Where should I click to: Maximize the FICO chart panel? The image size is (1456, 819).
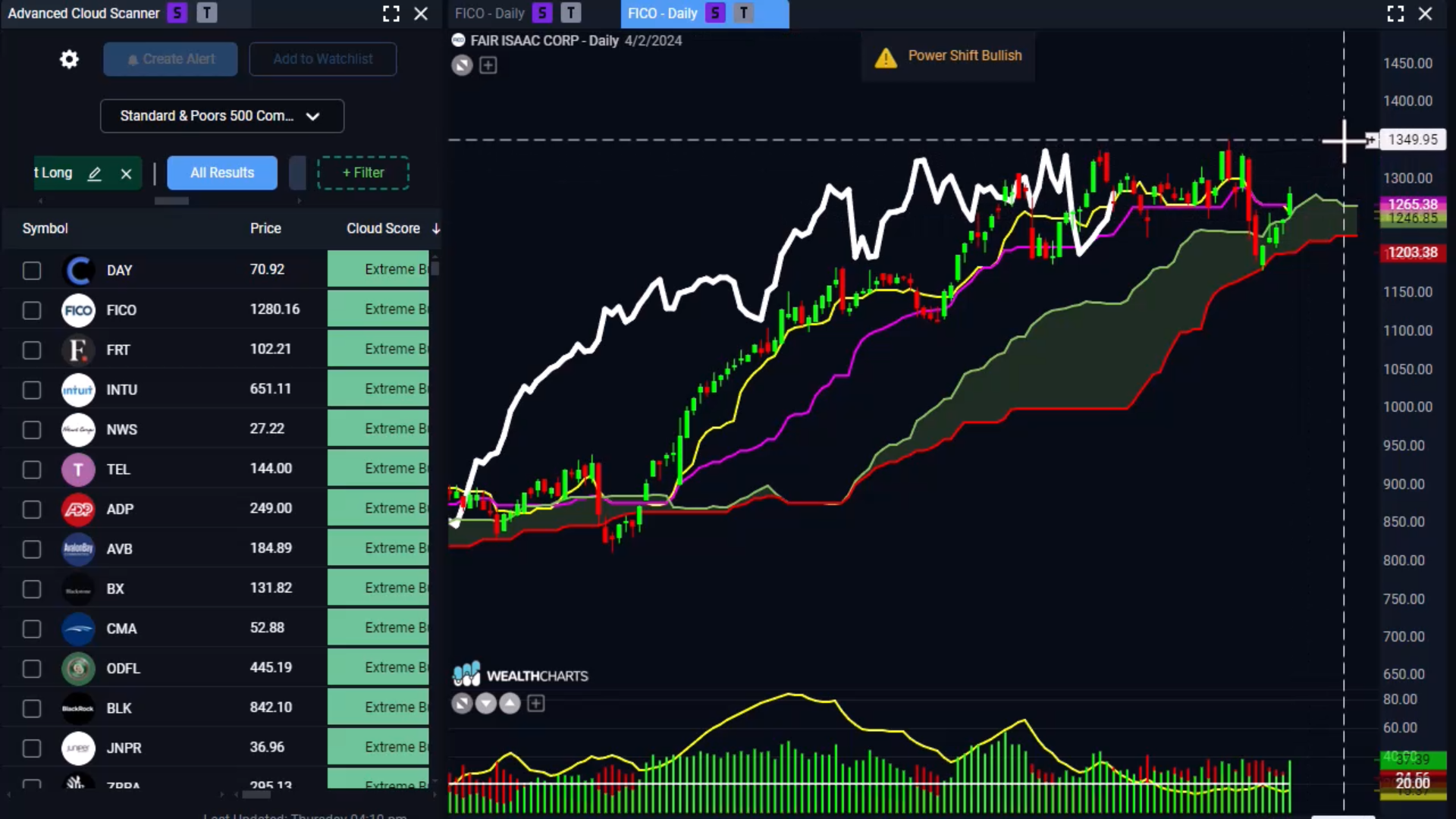pos(1395,14)
